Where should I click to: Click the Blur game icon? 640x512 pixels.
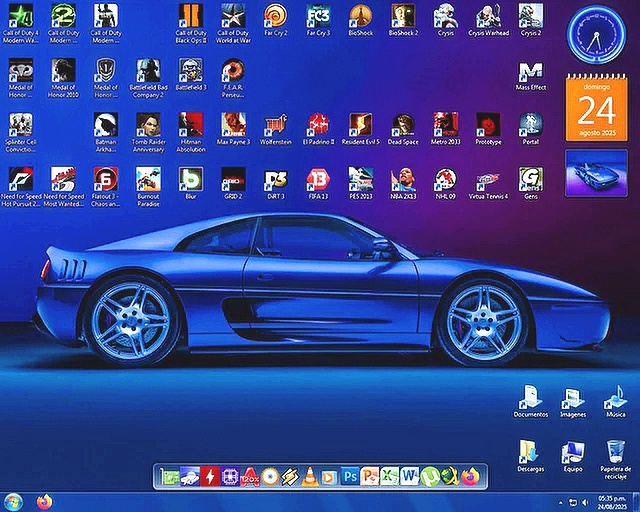click(x=191, y=183)
